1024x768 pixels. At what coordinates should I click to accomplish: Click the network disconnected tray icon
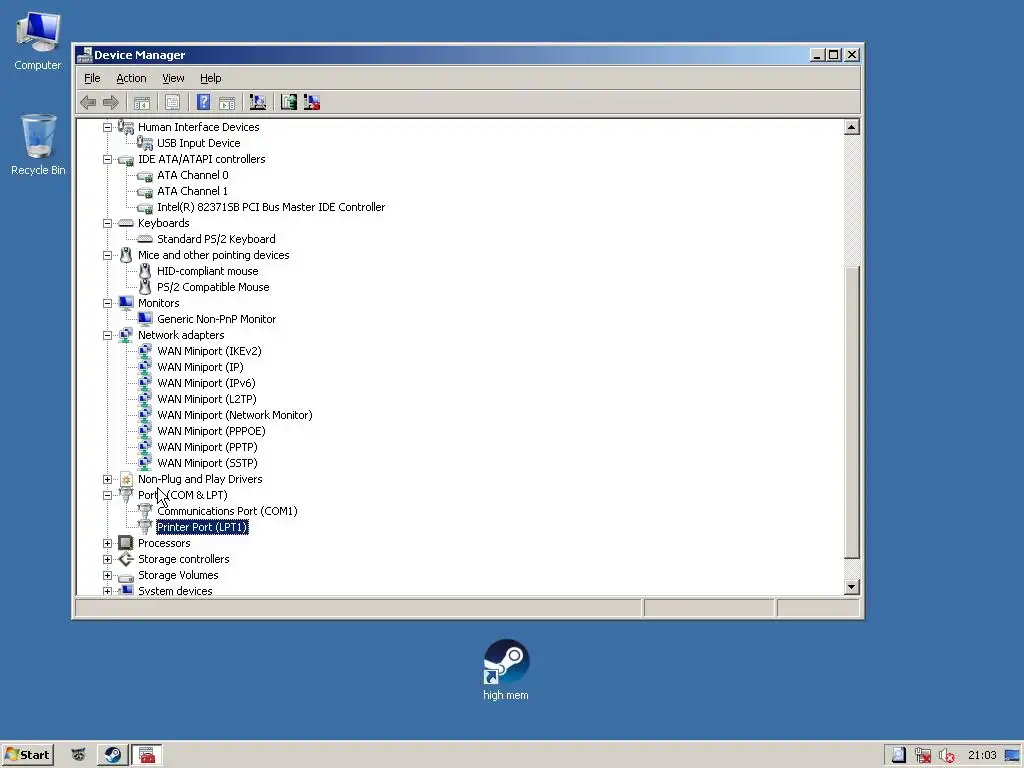(x=922, y=756)
